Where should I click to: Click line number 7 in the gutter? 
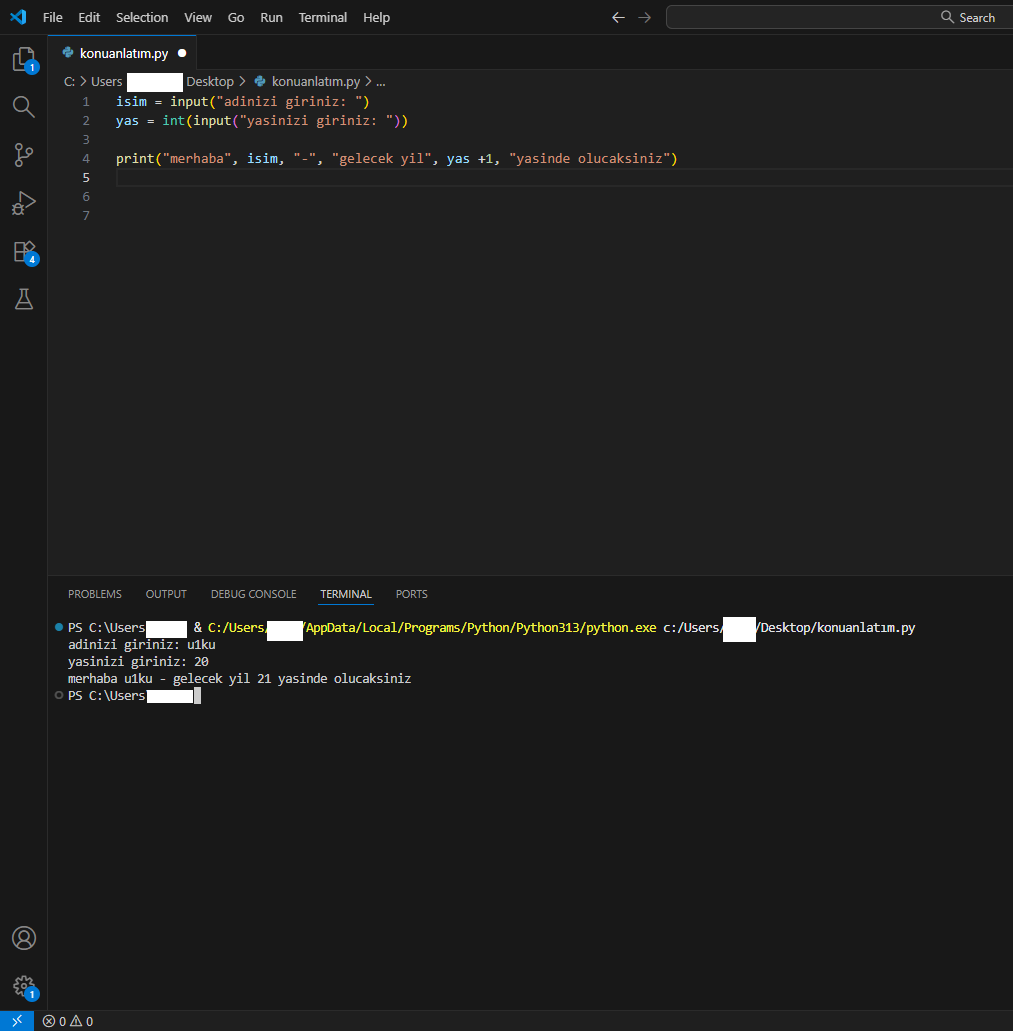(x=86, y=216)
